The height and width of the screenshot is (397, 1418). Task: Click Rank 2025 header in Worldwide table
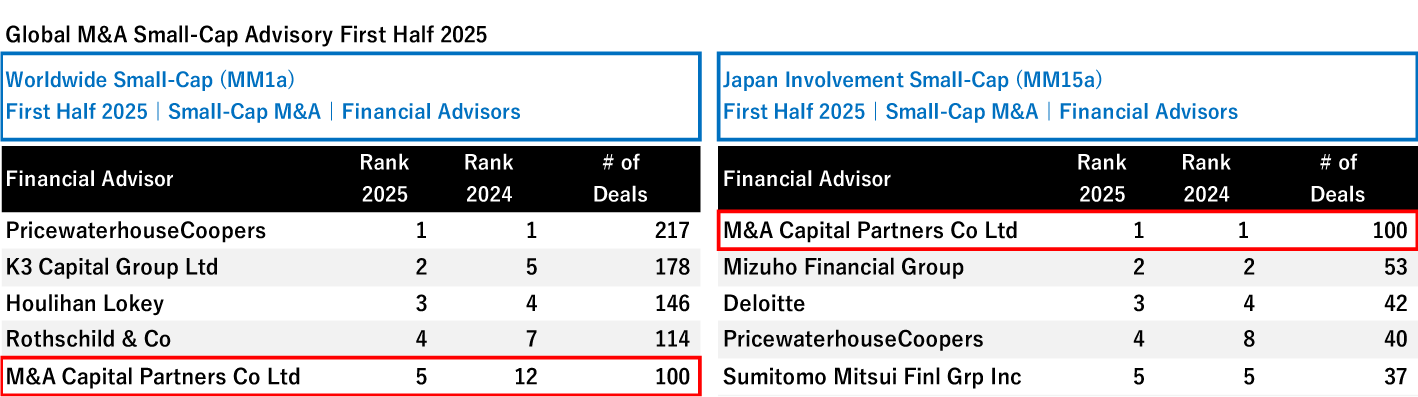click(384, 178)
